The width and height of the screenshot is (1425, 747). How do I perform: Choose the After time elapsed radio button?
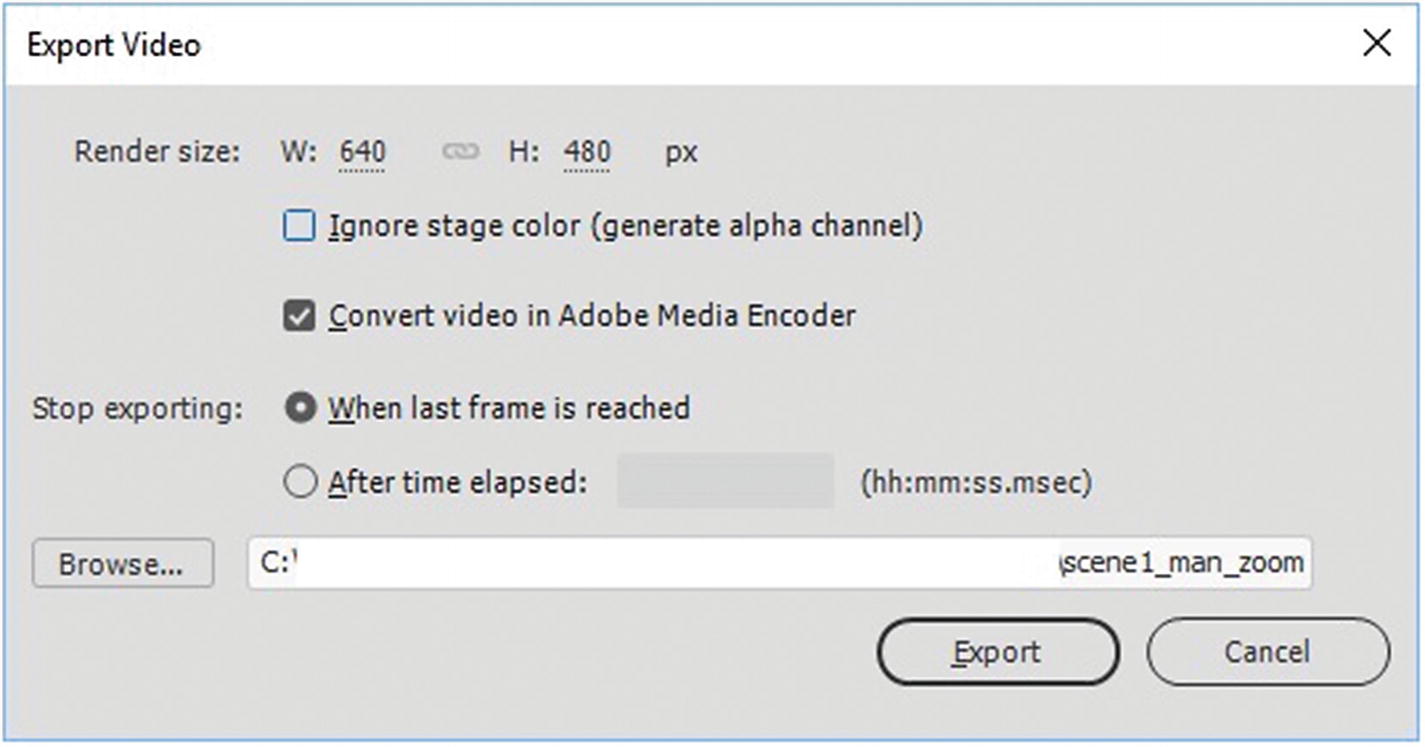(x=299, y=483)
